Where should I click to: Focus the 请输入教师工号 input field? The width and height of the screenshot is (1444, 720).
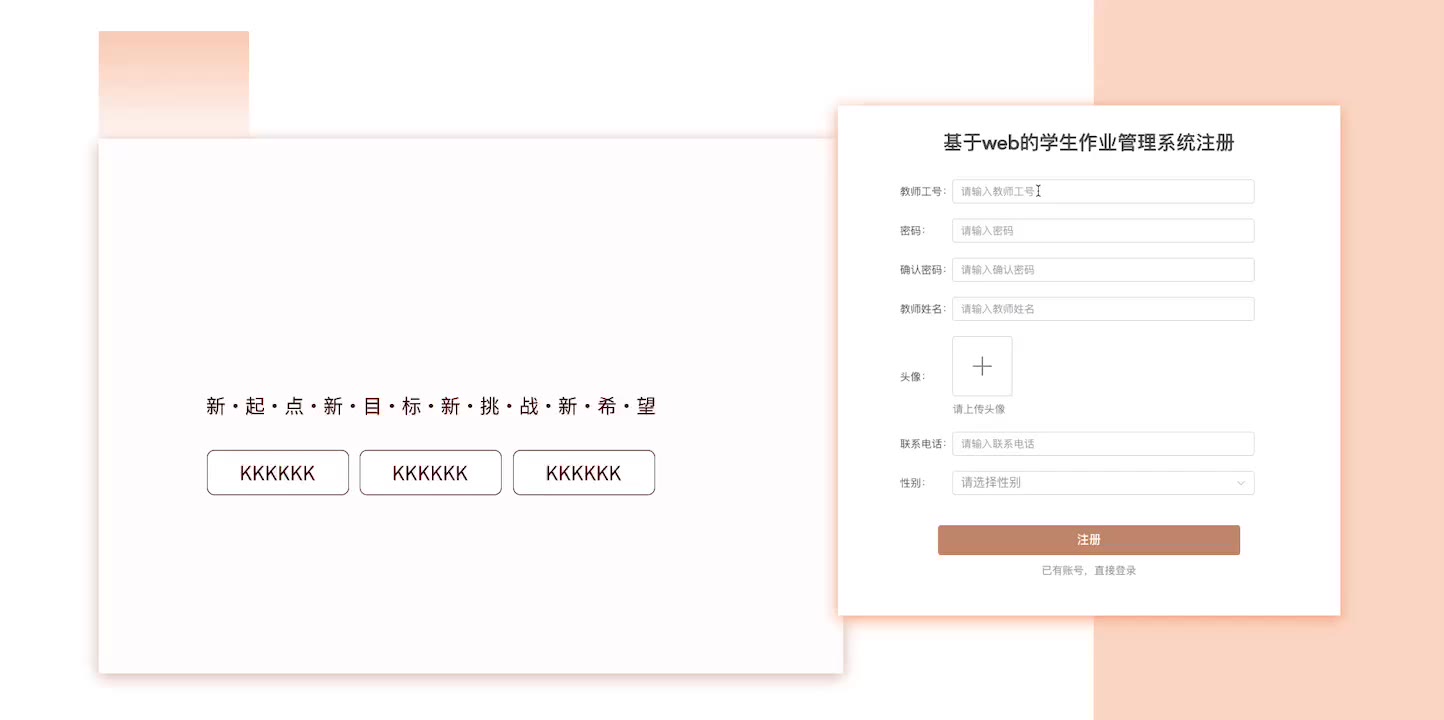[1103, 191]
